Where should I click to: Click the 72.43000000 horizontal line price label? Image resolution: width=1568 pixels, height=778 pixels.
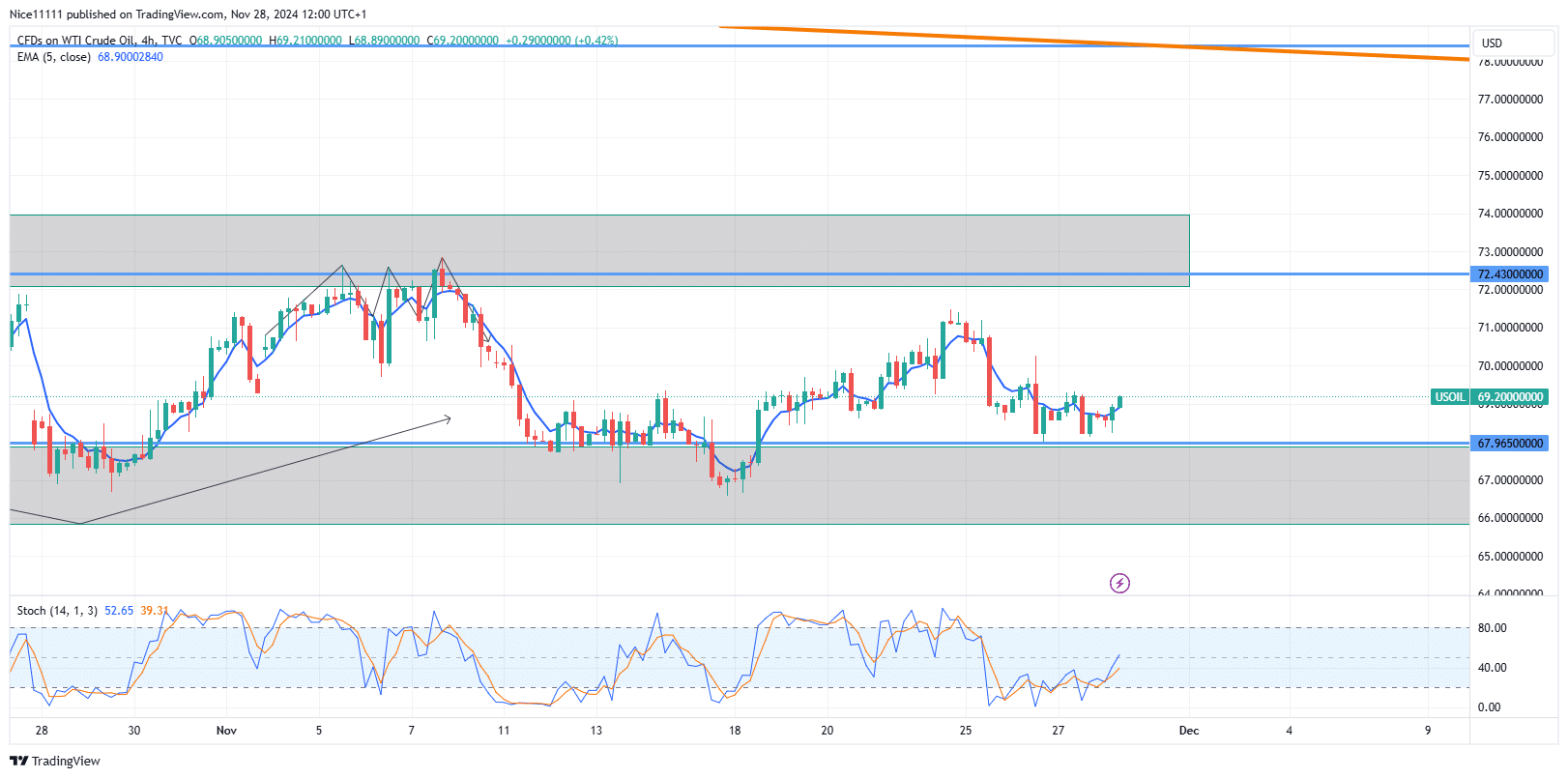pyautogui.click(x=1510, y=274)
